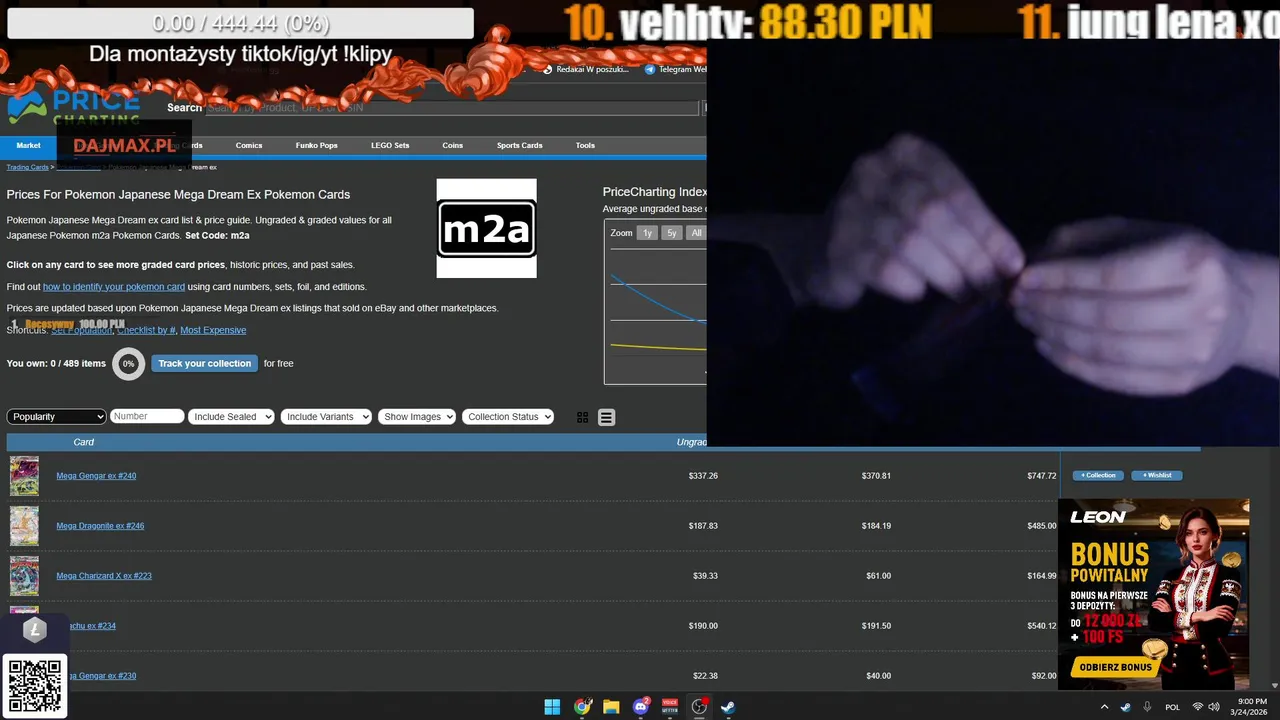Viewport: 1280px width, 720px height.
Task: Click m2a set logo image
Action: pos(487,228)
